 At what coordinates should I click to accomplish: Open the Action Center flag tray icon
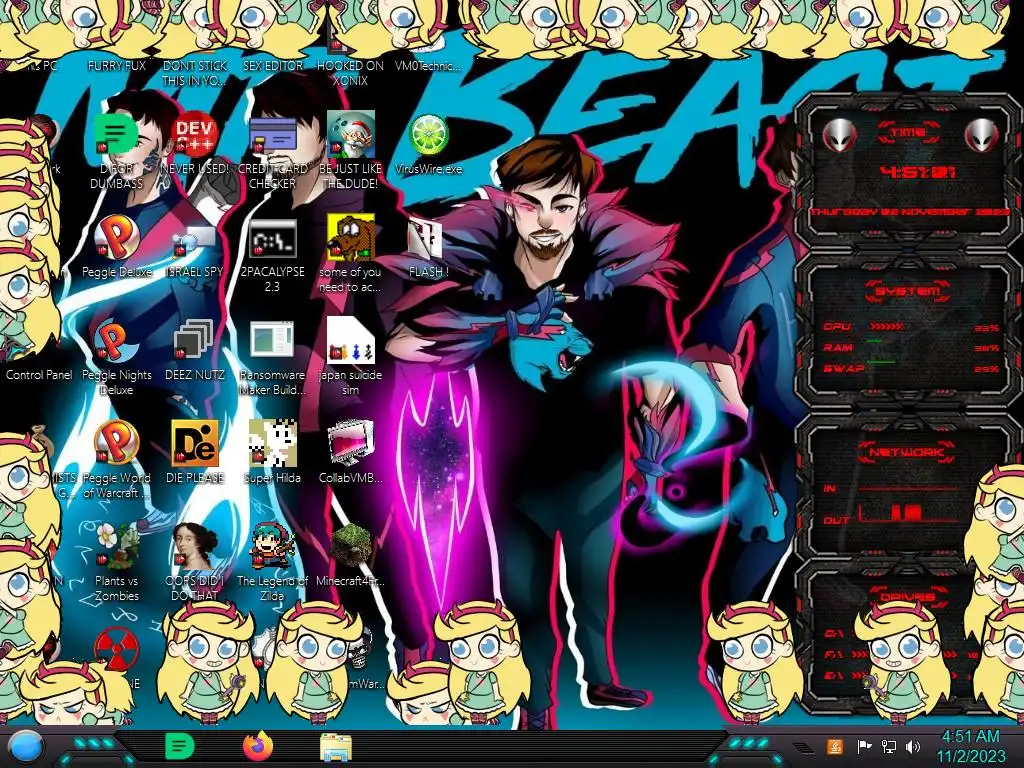(x=865, y=746)
